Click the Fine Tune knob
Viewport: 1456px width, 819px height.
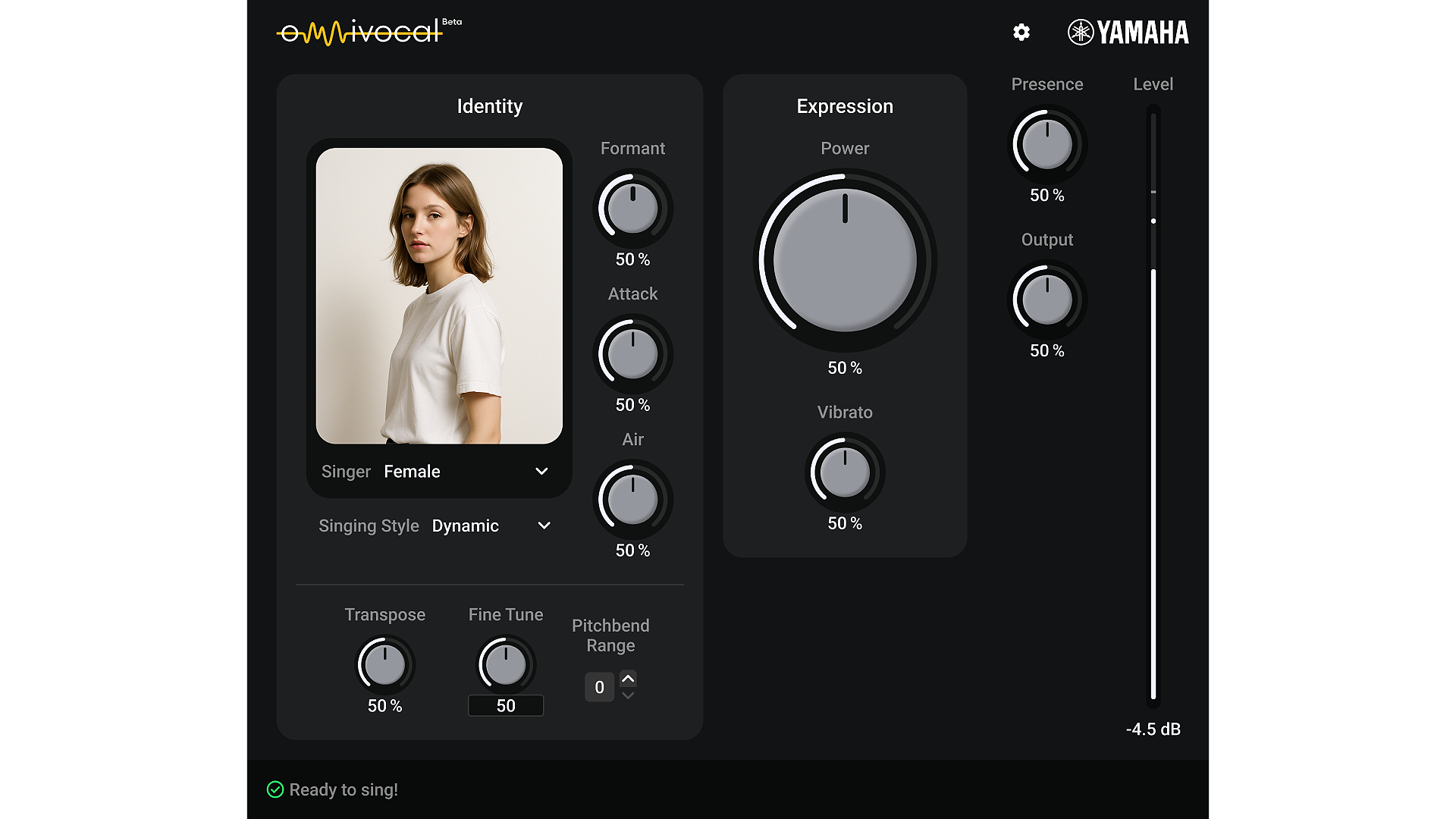click(506, 664)
